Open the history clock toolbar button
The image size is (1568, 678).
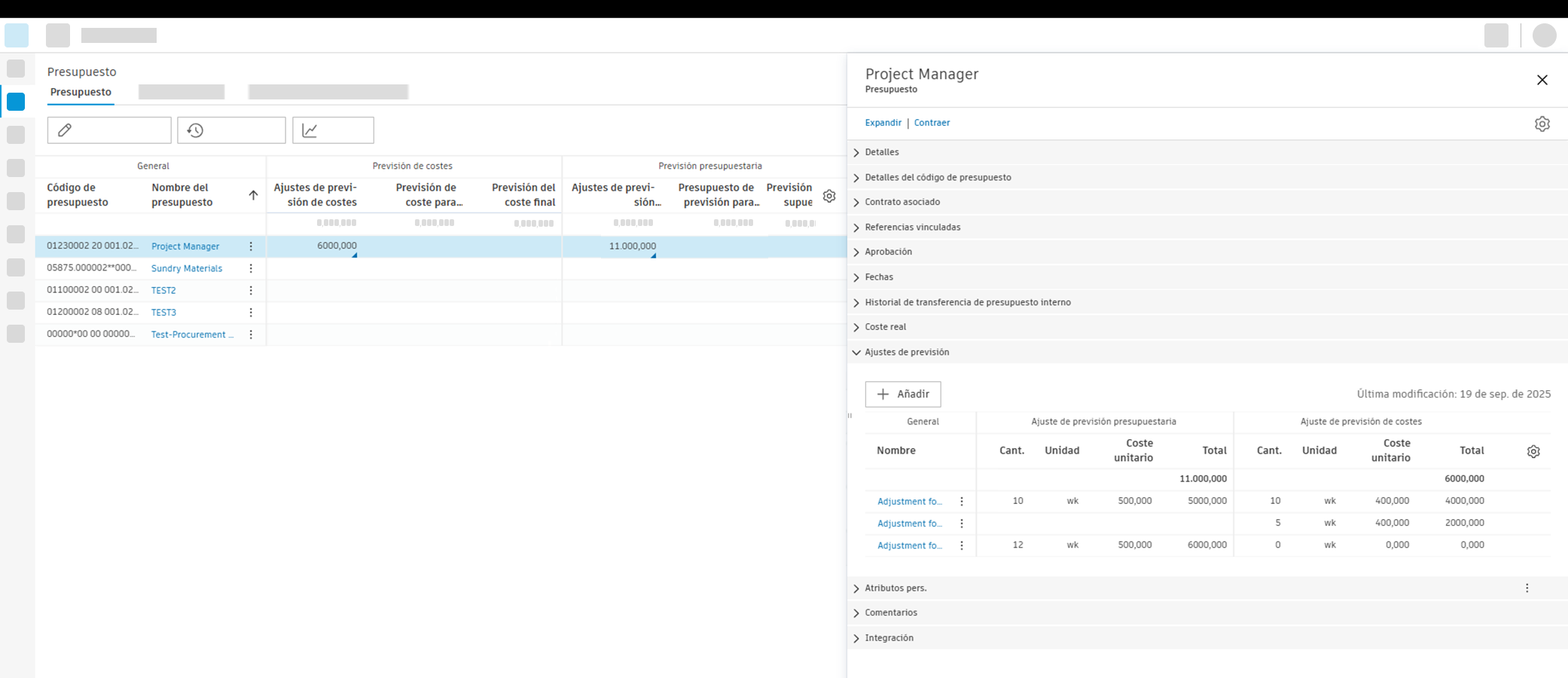(231, 130)
